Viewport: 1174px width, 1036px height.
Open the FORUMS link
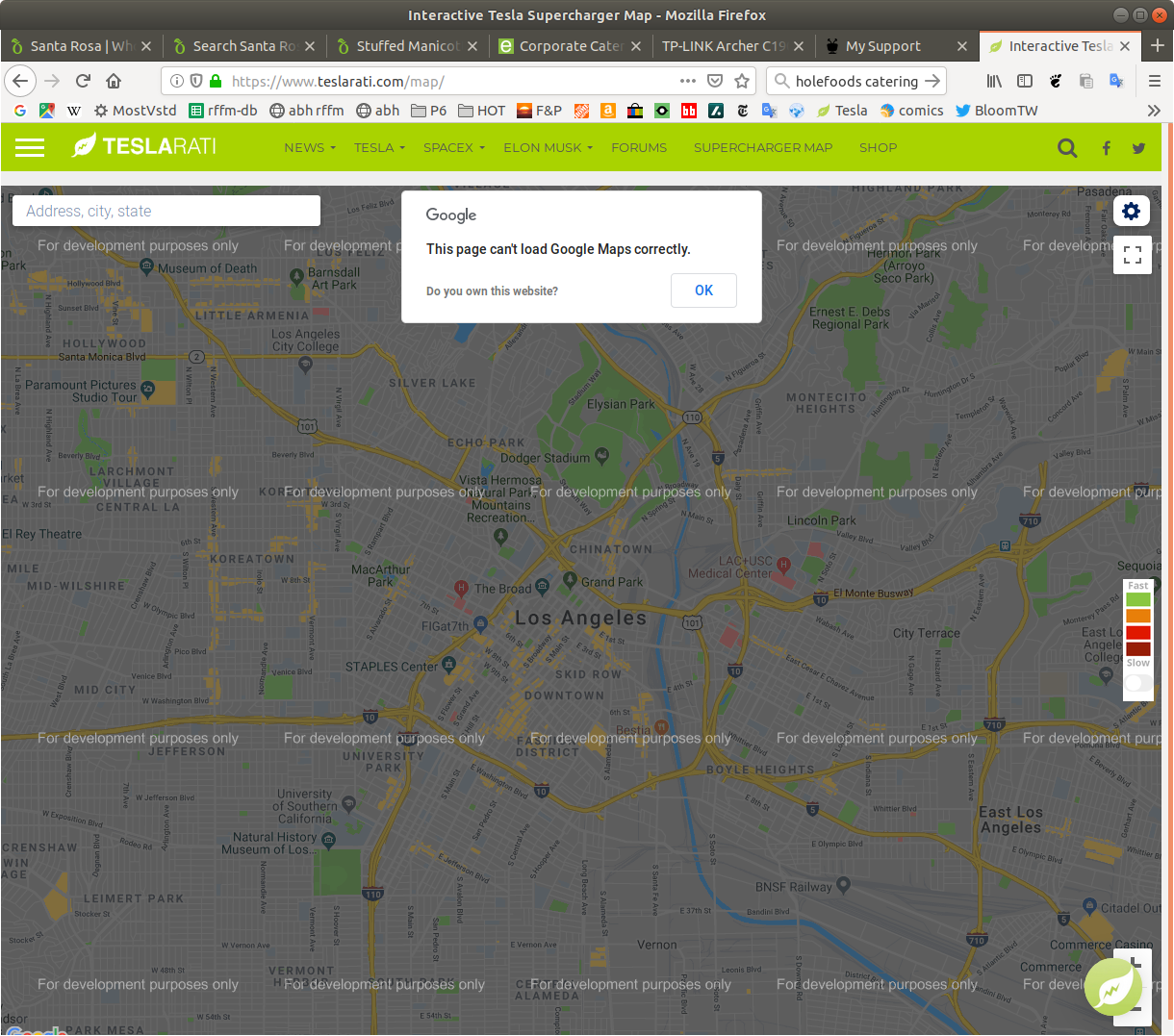coord(639,147)
